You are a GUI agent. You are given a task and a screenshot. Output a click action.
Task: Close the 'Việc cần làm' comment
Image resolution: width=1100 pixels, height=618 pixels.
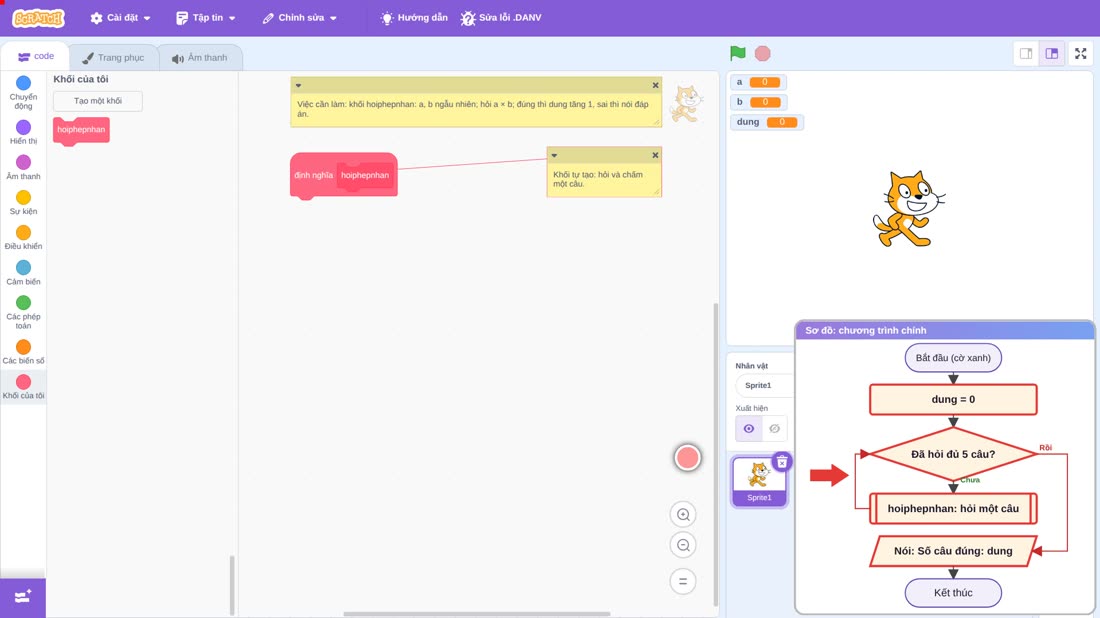click(655, 85)
